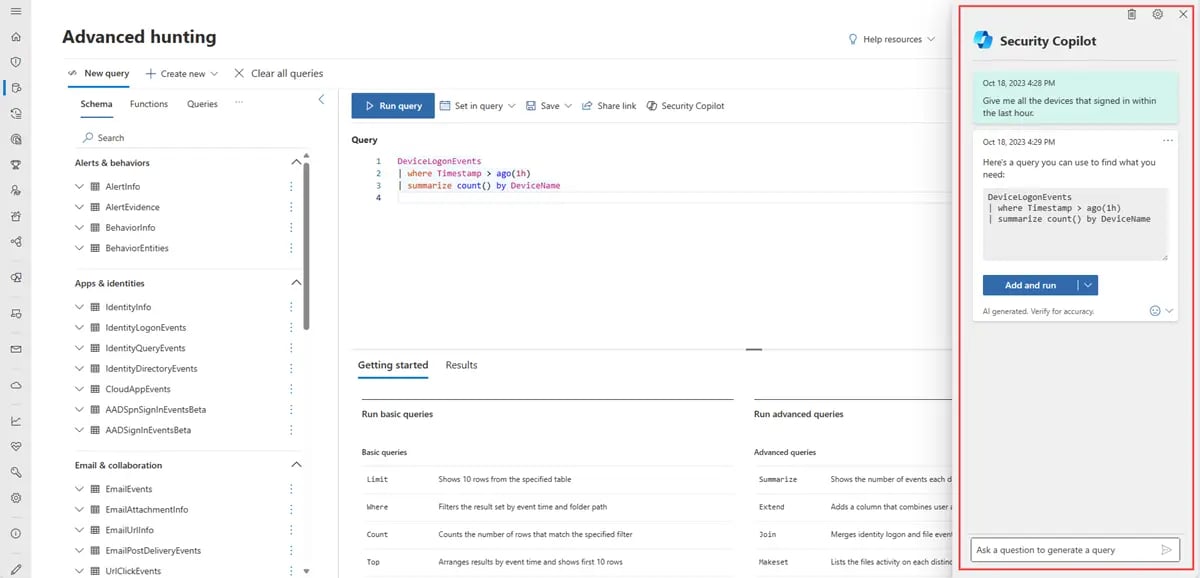Open the Security Copilot panel settings gear
The width and height of the screenshot is (1200, 578).
click(x=1158, y=14)
